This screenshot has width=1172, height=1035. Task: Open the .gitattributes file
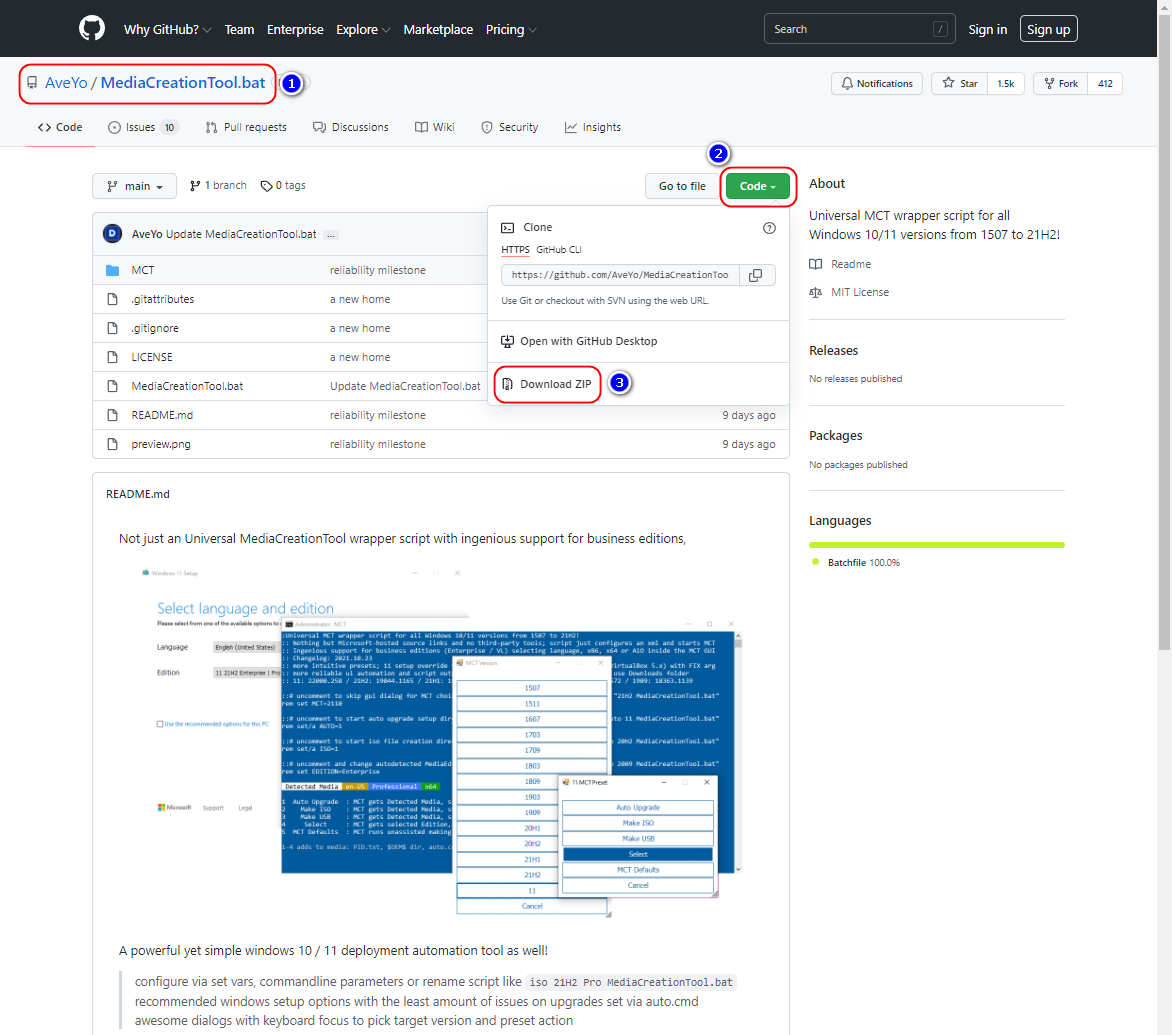pos(162,300)
